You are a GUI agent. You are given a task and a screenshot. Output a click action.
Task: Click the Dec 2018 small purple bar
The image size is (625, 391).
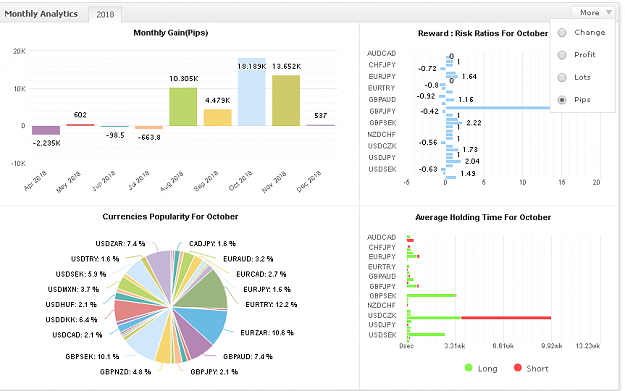[320, 125]
